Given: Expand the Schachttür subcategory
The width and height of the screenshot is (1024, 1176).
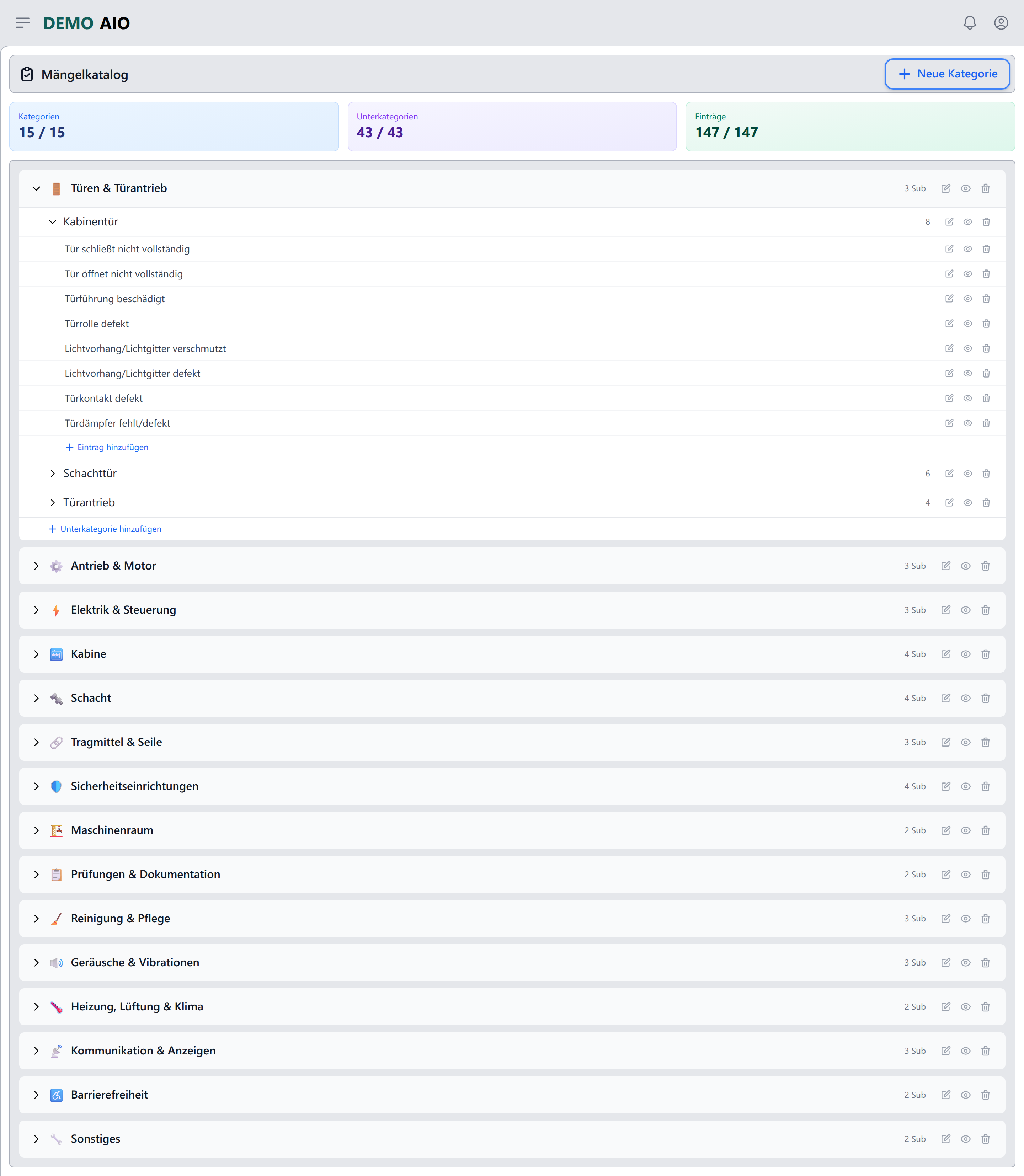Looking at the screenshot, I should coord(53,474).
